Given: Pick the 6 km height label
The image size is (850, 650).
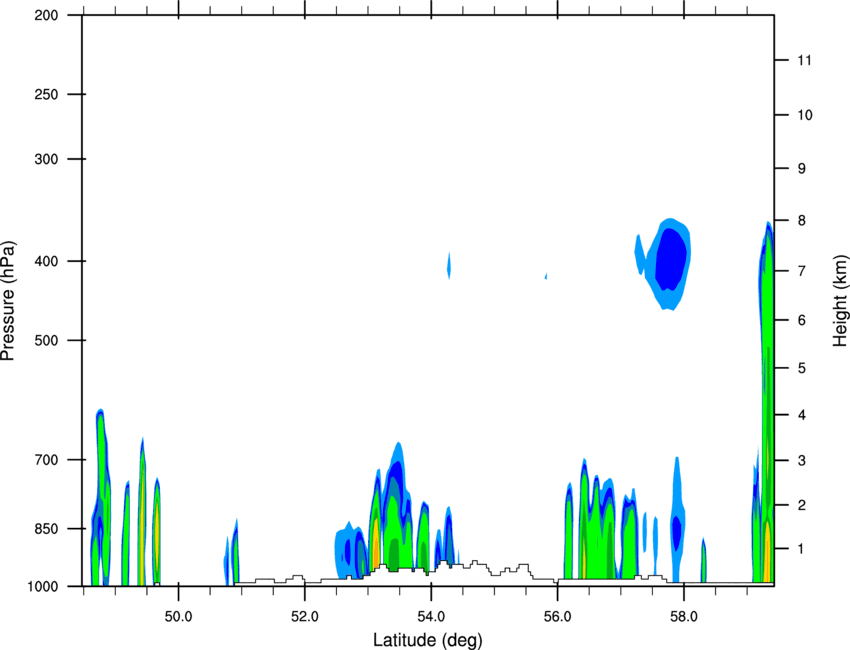Looking at the screenshot, I should click(802, 320).
